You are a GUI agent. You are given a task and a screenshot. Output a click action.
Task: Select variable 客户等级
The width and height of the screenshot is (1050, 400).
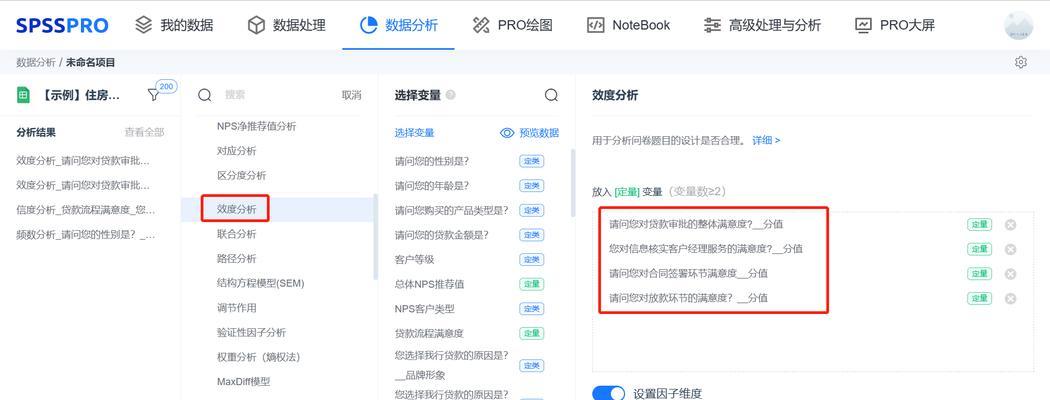click(415, 259)
